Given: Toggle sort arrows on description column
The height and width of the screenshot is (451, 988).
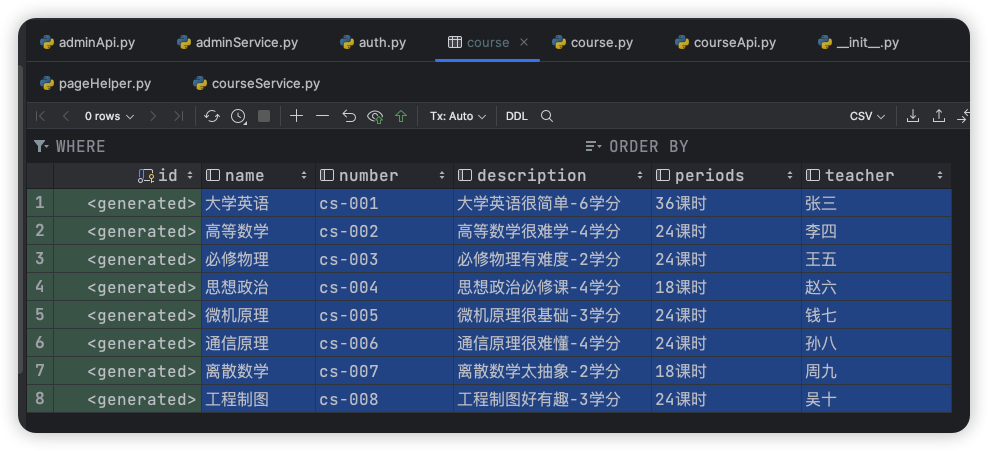Looking at the screenshot, I should tap(640, 176).
